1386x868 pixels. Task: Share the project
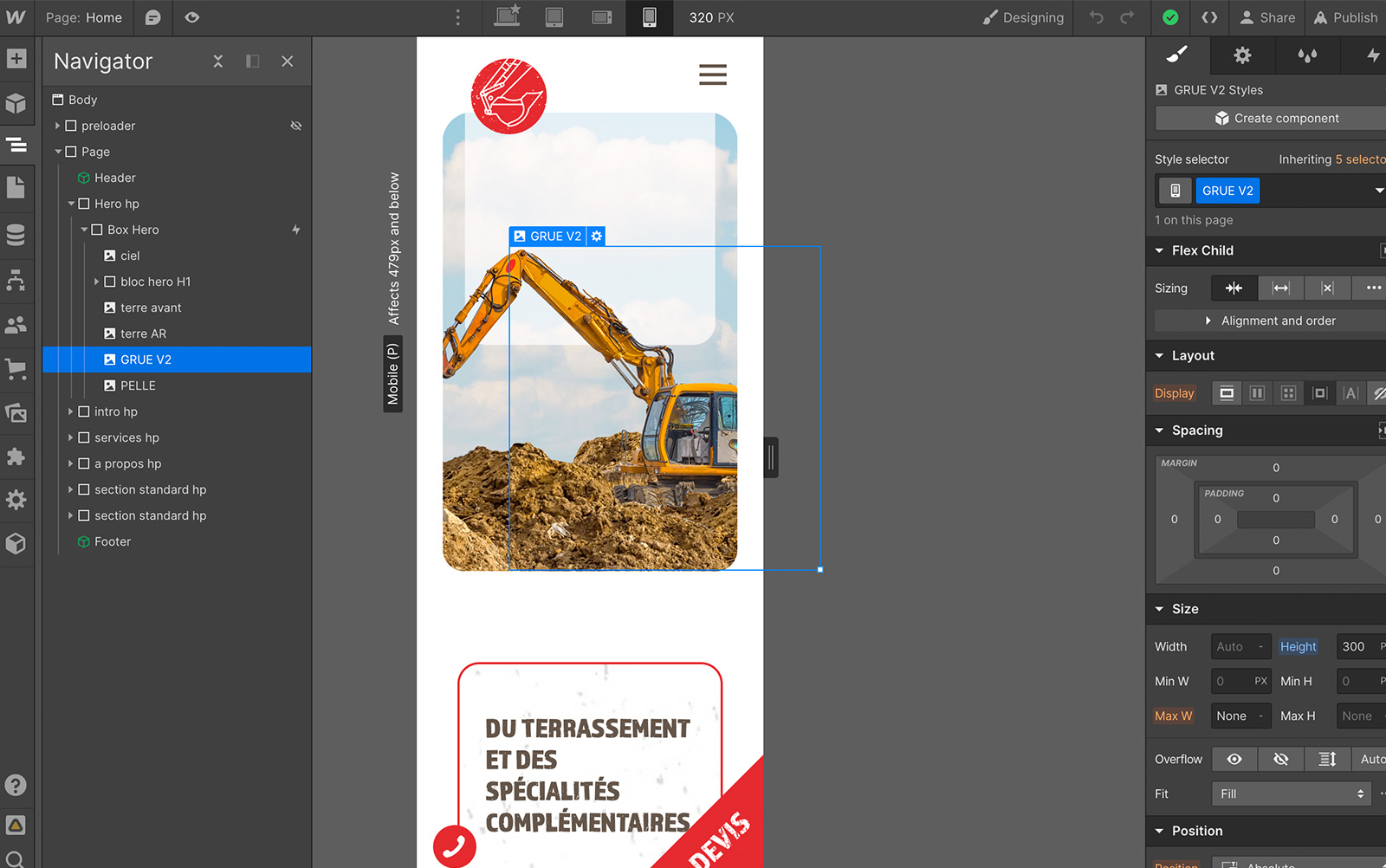pos(1267,17)
